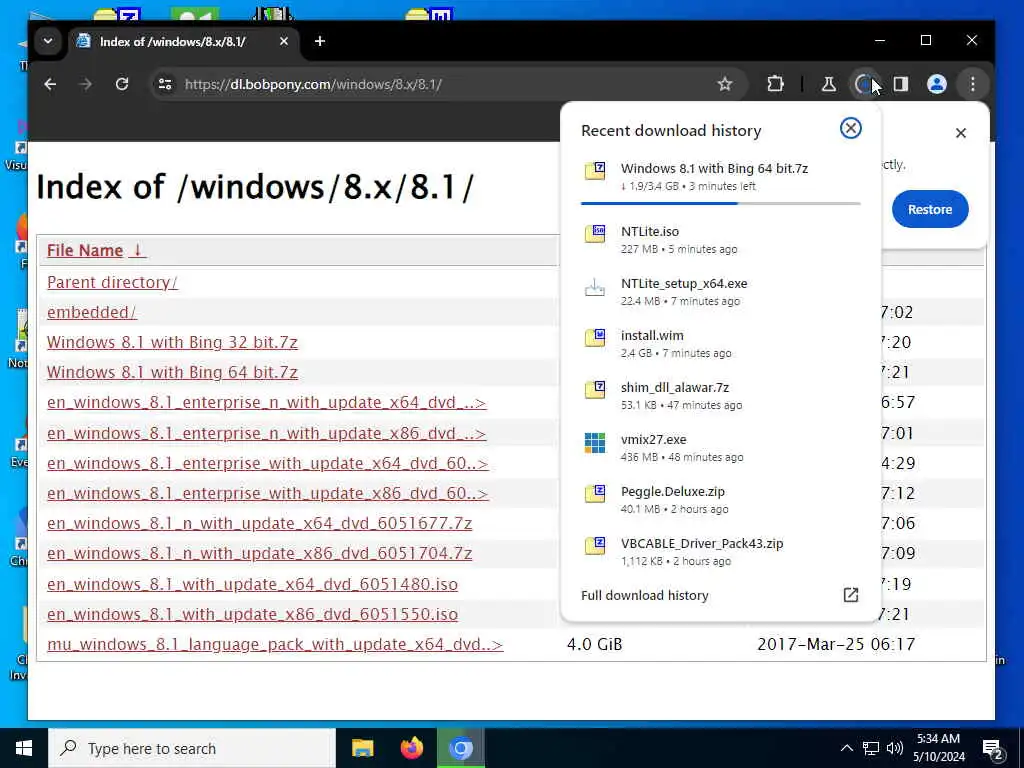The image size is (1024, 768).
Task: Open the embedded/ folder link
Action: [x=91, y=312]
